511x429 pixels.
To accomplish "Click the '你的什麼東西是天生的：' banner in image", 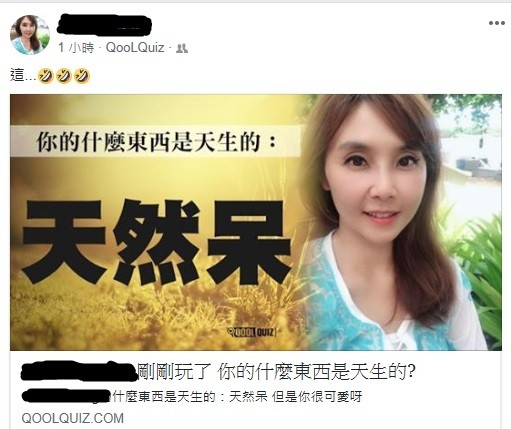I will (156, 141).
